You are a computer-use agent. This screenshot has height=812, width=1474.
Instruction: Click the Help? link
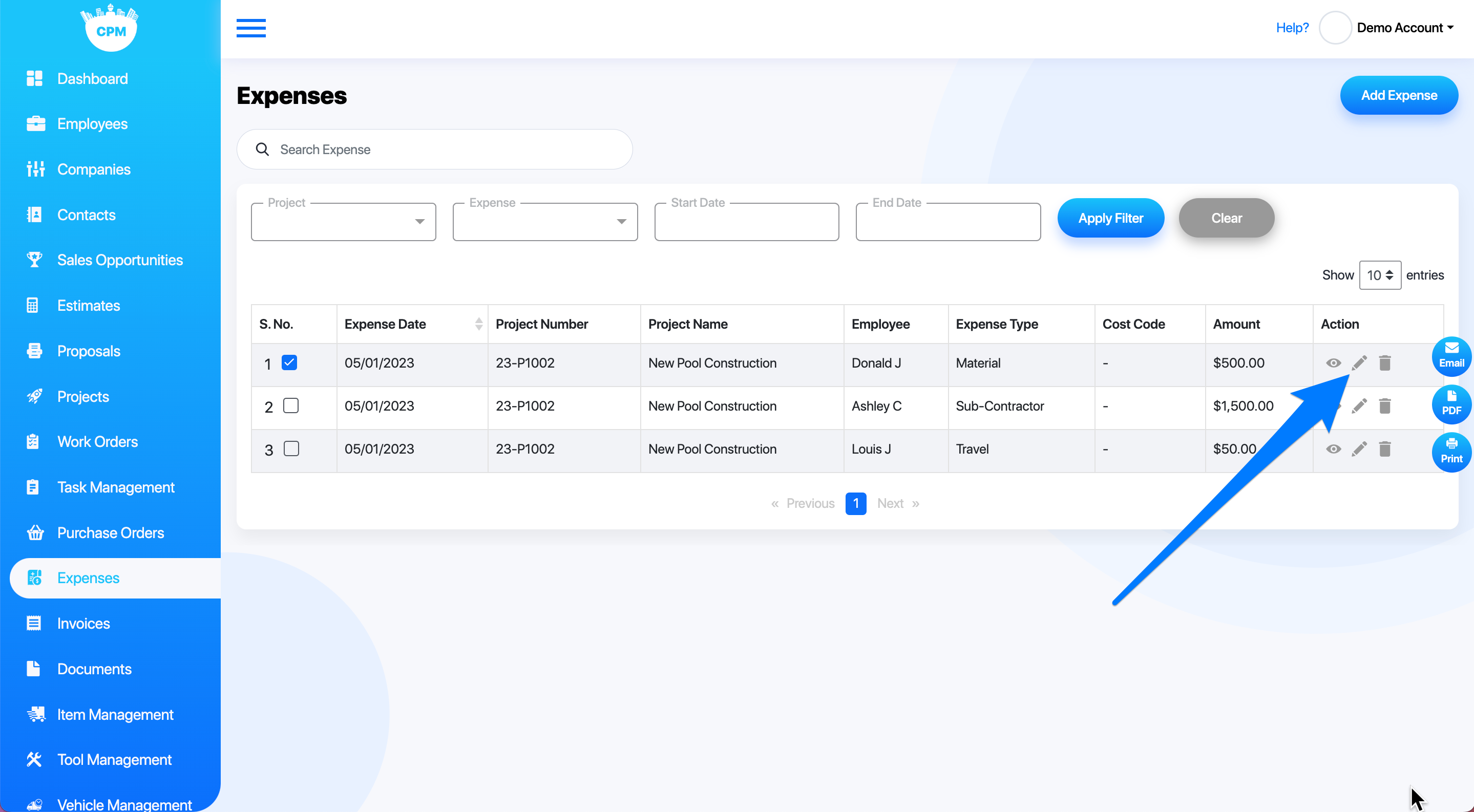click(x=1292, y=28)
